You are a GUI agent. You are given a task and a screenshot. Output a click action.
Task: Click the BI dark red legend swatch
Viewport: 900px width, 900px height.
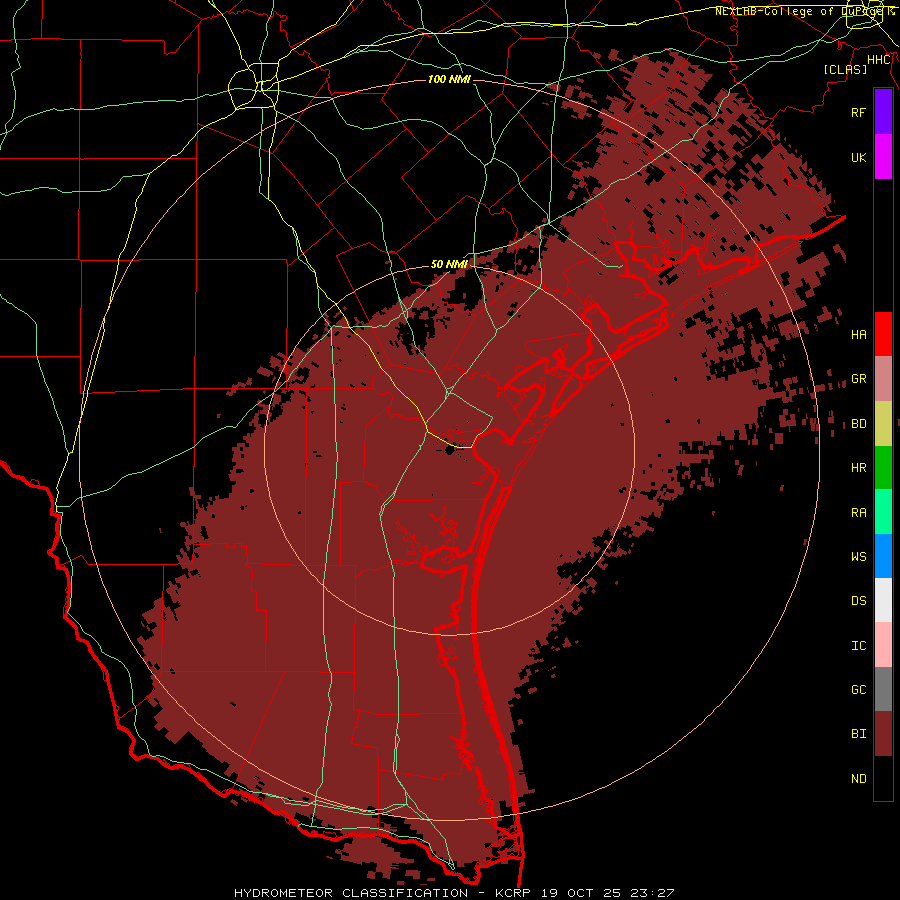883,734
